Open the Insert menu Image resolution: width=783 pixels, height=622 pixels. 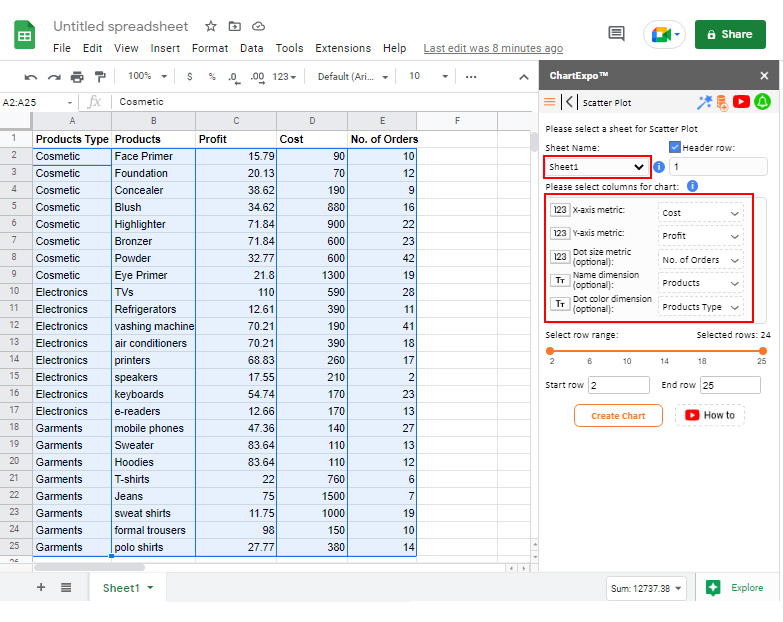[x=165, y=48]
